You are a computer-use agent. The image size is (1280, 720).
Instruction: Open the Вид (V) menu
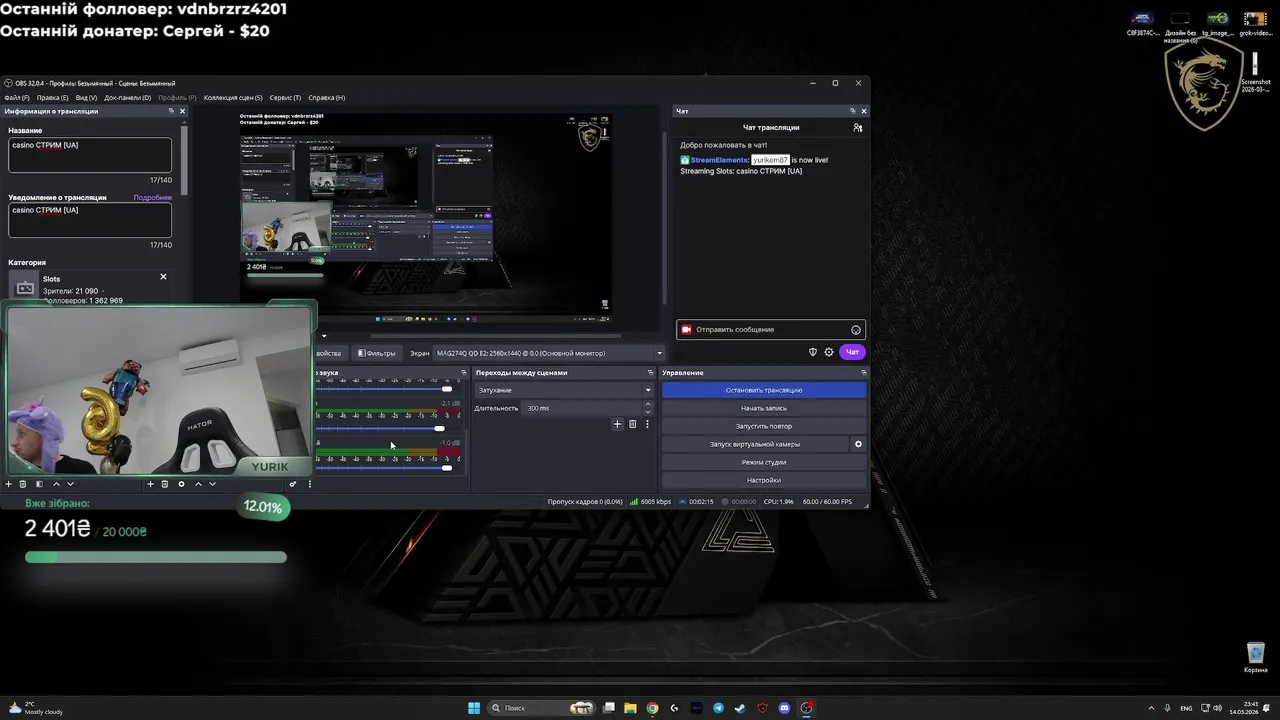pos(87,98)
